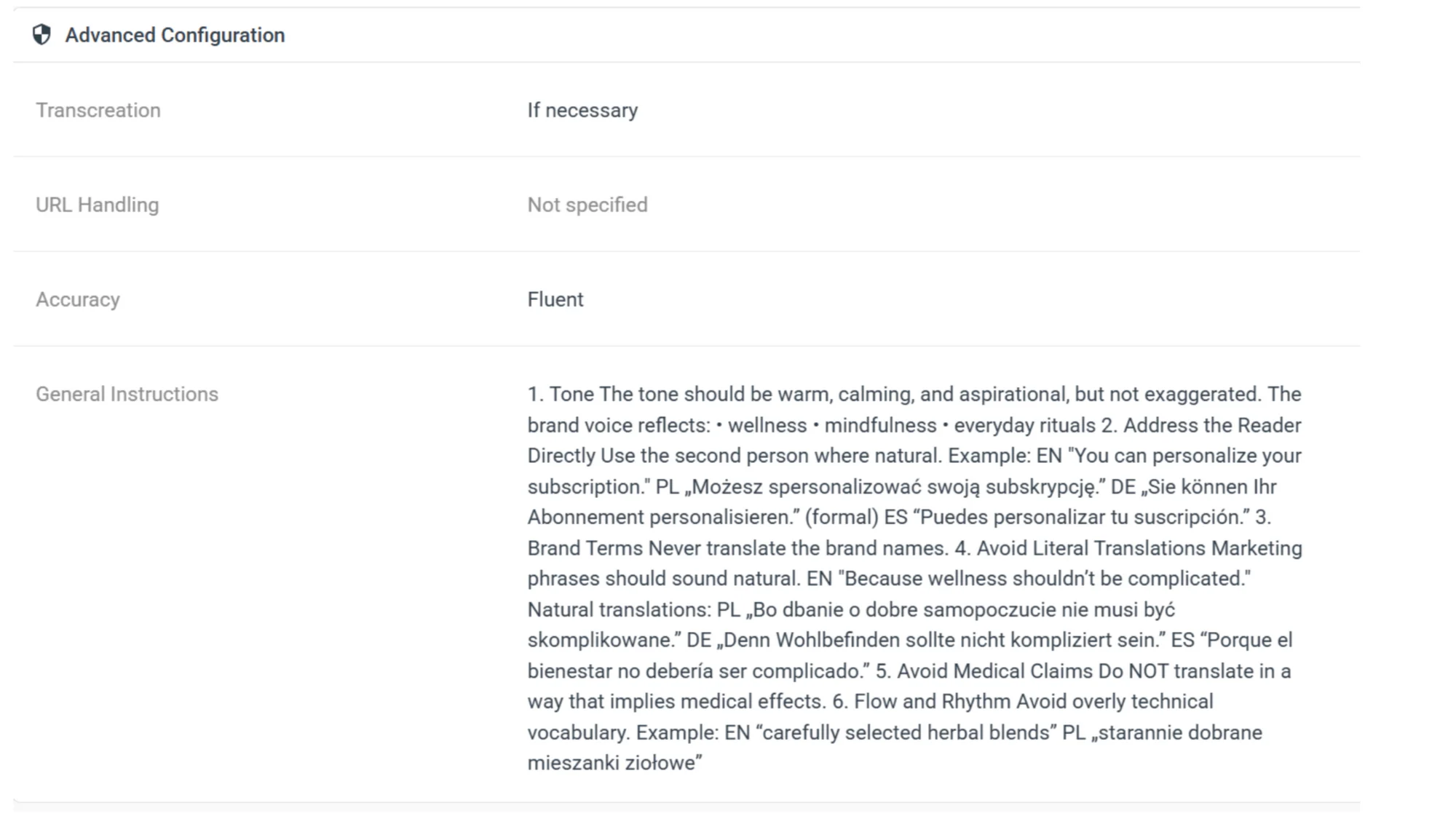Click the Advanced Configuration section heading
The width and height of the screenshot is (1456, 827).
pyautogui.click(x=175, y=35)
